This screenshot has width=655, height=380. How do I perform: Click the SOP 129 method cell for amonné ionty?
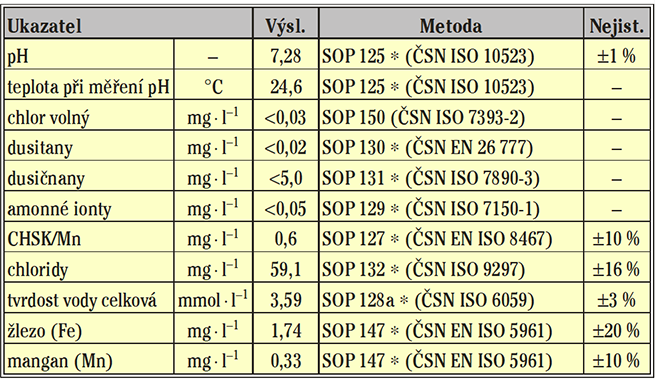[451, 207]
